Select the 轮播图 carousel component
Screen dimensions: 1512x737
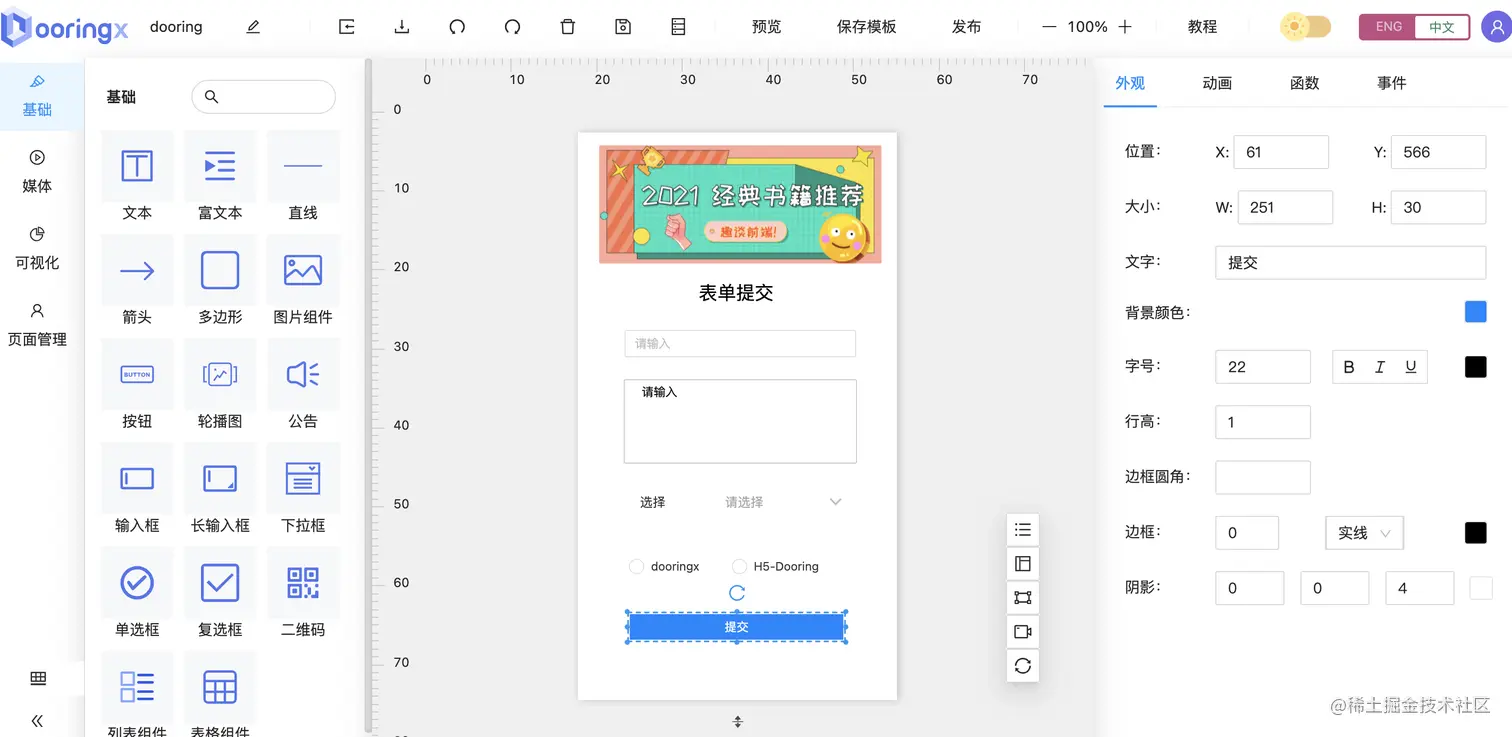[220, 385]
